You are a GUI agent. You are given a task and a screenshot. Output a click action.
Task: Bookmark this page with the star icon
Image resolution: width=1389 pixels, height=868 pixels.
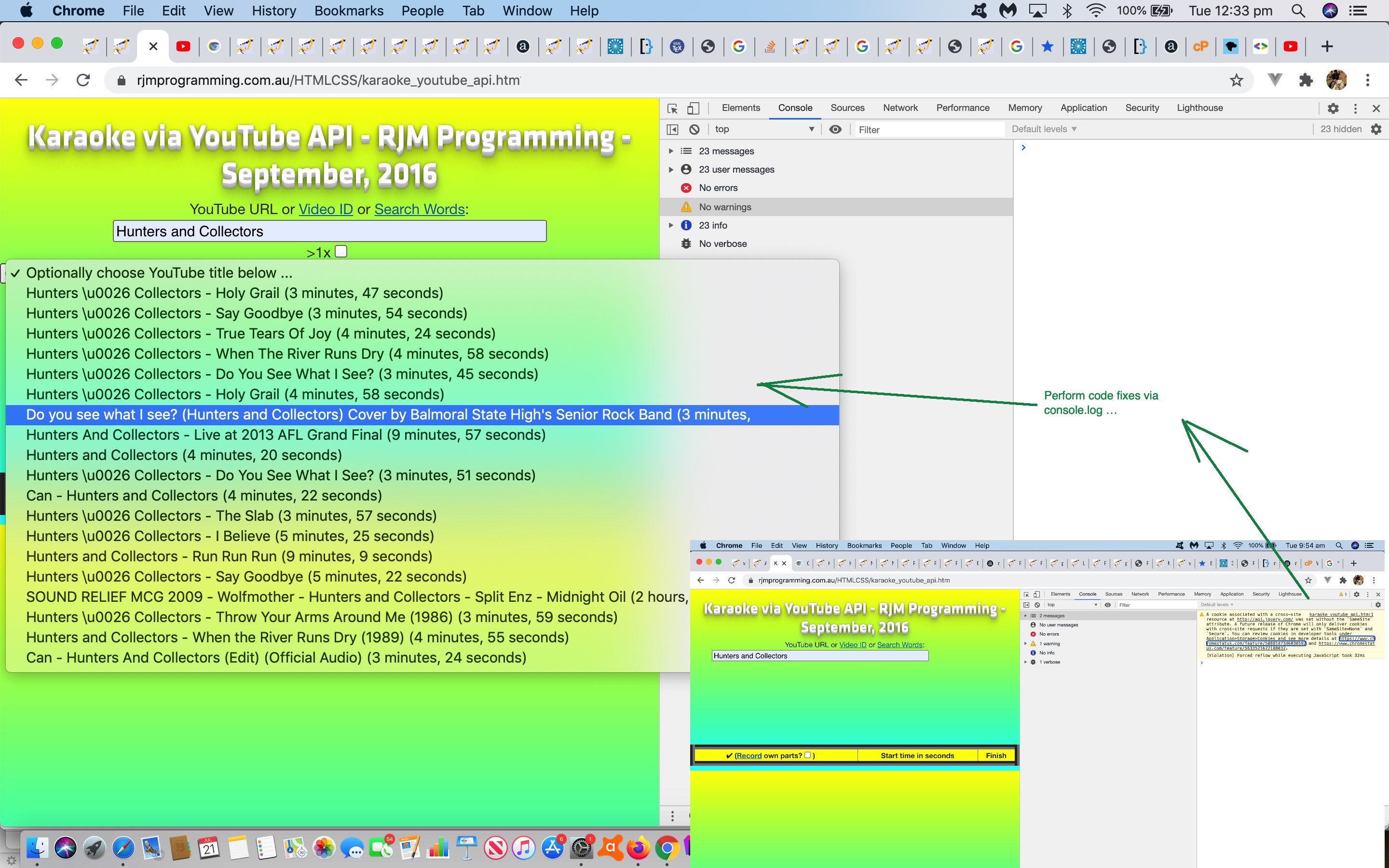tap(1236, 80)
